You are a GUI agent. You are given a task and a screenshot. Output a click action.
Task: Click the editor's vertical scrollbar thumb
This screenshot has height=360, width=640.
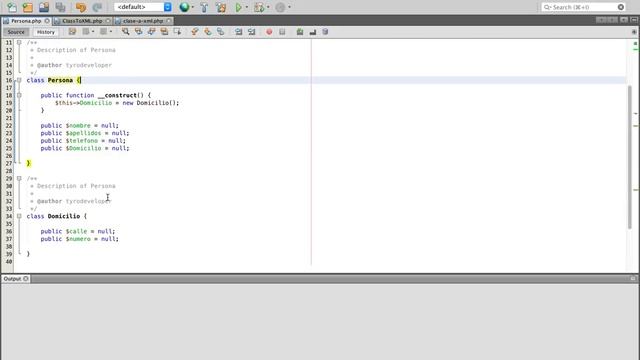pos(630,157)
